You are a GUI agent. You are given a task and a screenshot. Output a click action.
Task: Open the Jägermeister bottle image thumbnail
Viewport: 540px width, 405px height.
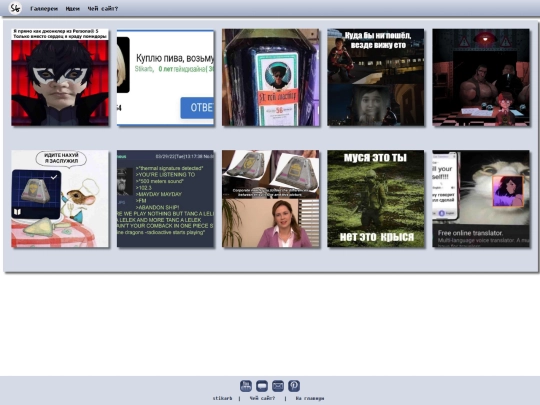pyautogui.click(x=271, y=77)
